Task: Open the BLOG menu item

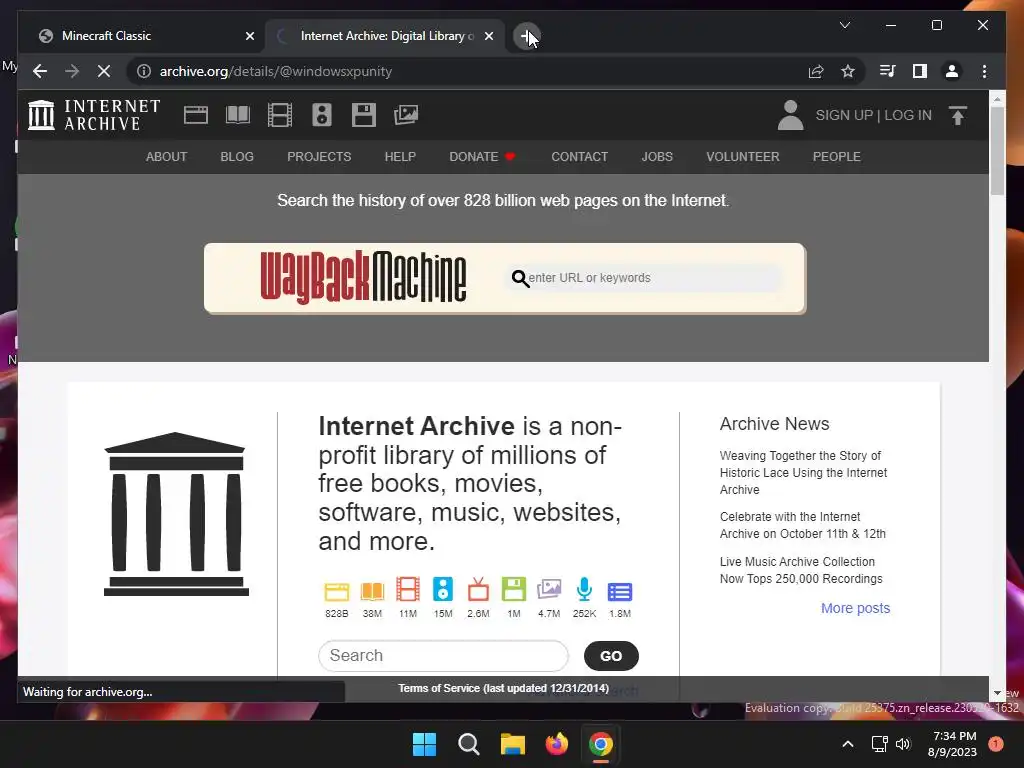Action: click(237, 157)
